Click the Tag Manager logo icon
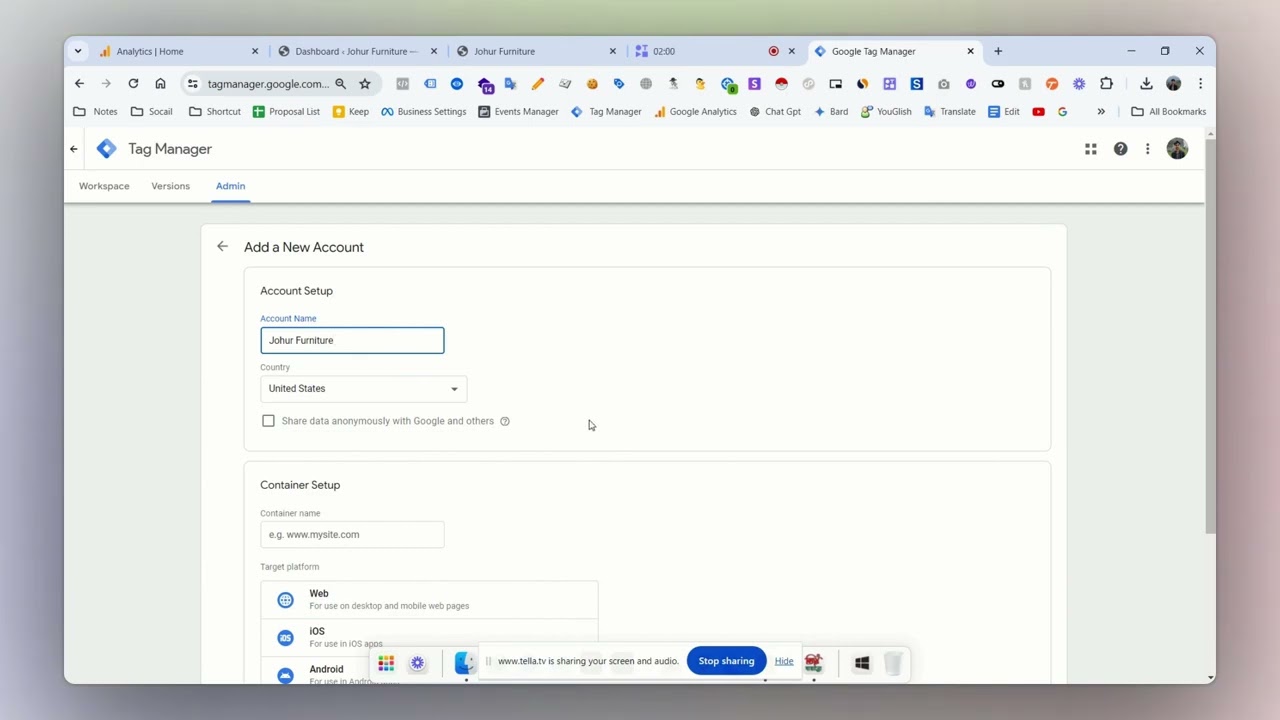The width and height of the screenshot is (1280, 720). point(106,149)
